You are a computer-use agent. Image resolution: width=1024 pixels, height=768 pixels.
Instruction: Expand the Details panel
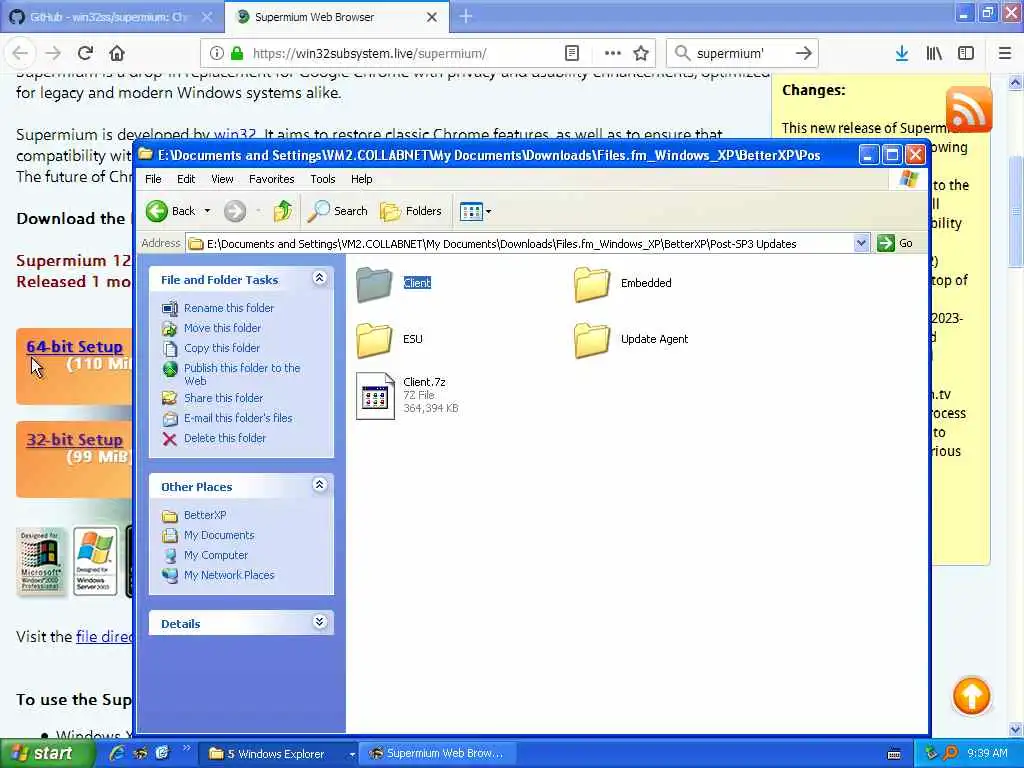point(319,622)
